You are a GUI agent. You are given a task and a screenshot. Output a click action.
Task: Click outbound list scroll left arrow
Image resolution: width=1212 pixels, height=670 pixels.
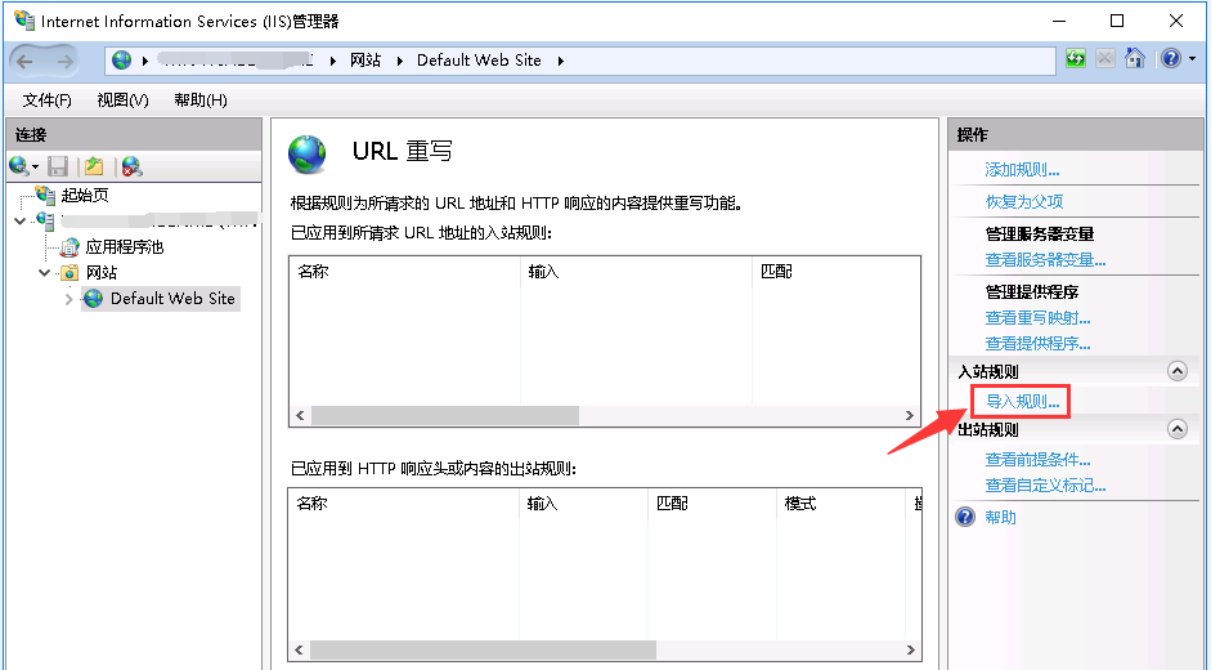tap(300, 650)
